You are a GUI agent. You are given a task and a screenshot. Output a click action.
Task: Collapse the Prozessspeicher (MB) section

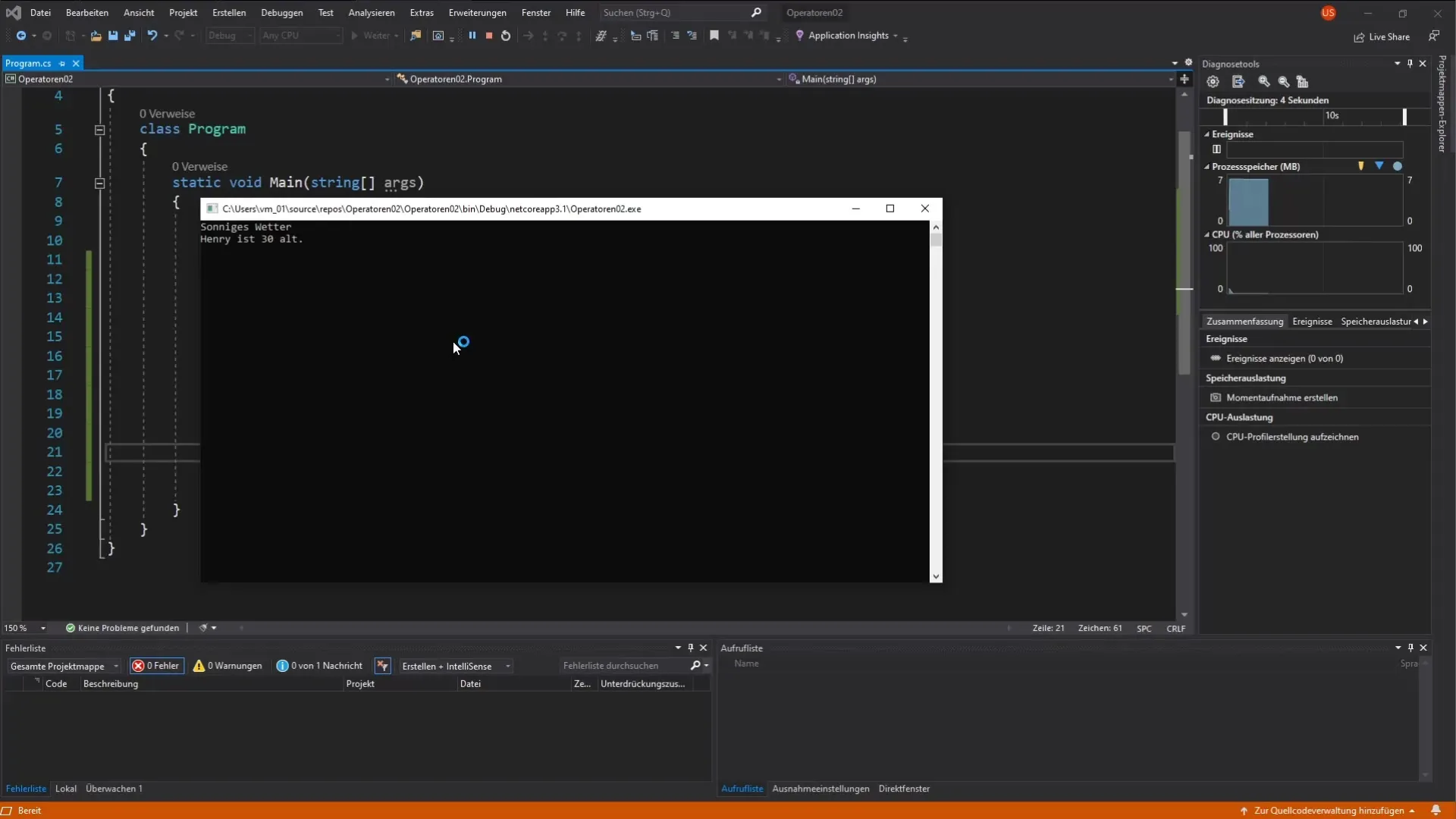[x=1207, y=167]
